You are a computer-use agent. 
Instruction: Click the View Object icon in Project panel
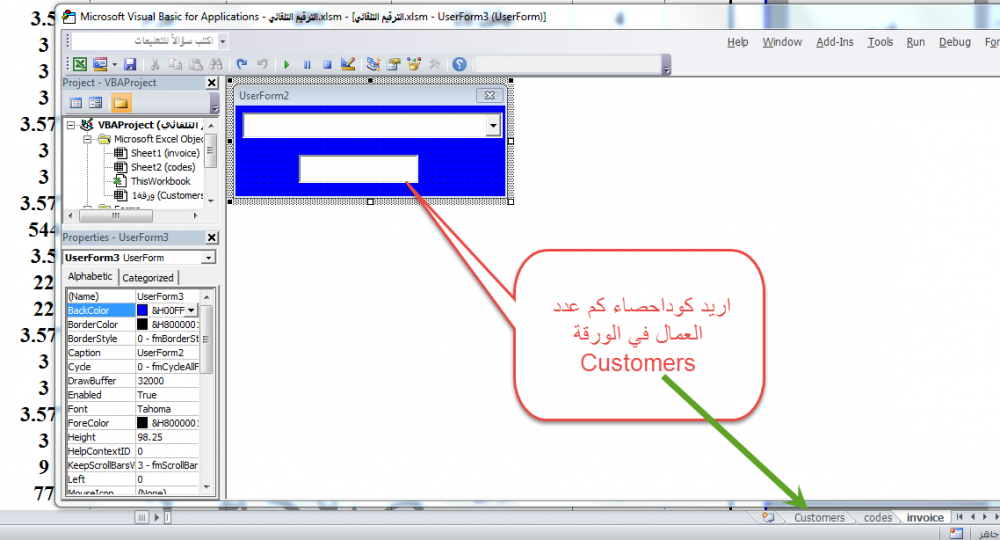coord(96,103)
